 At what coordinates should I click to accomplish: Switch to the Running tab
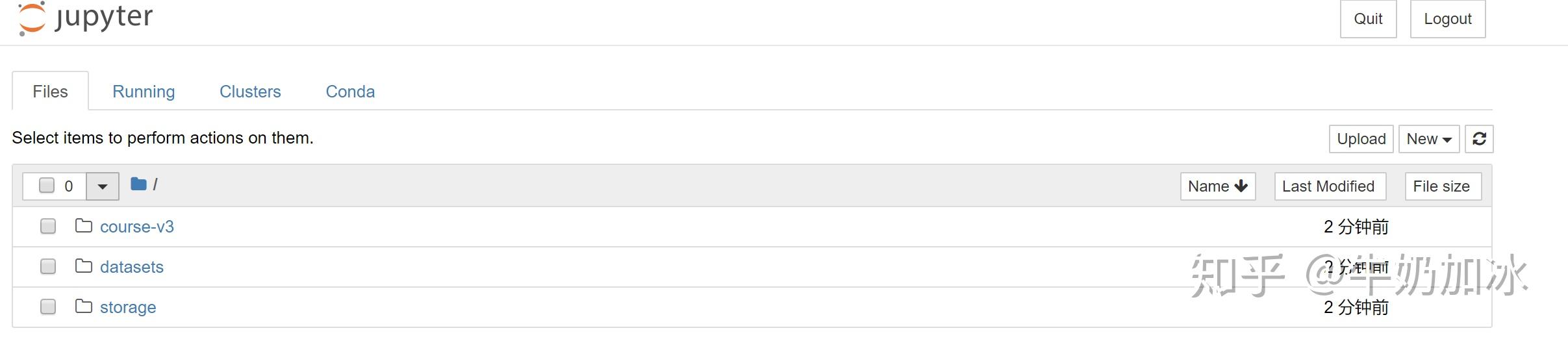144,92
